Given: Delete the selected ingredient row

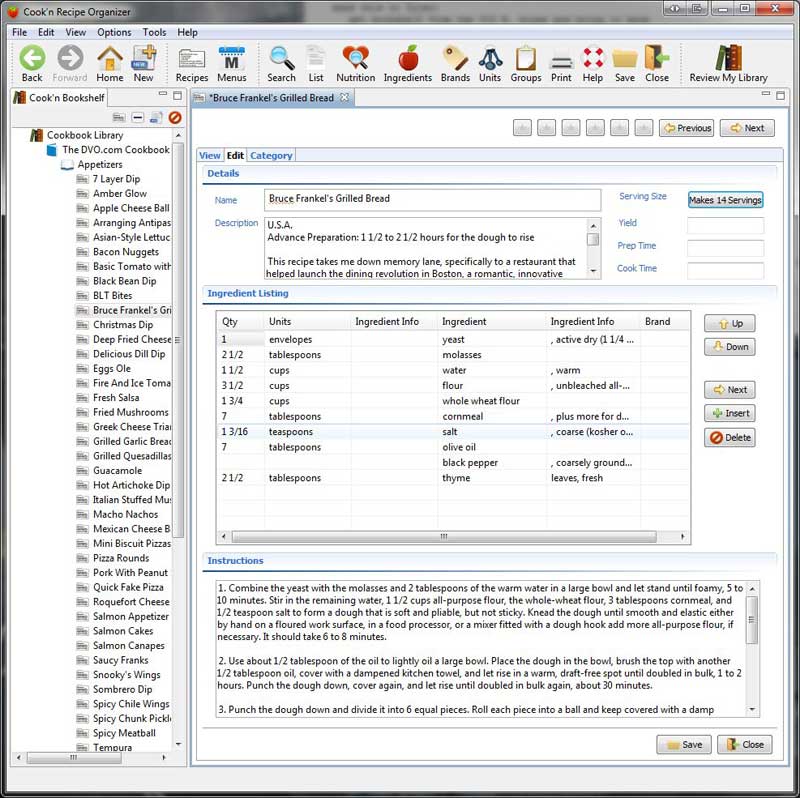Looking at the screenshot, I should coord(730,438).
